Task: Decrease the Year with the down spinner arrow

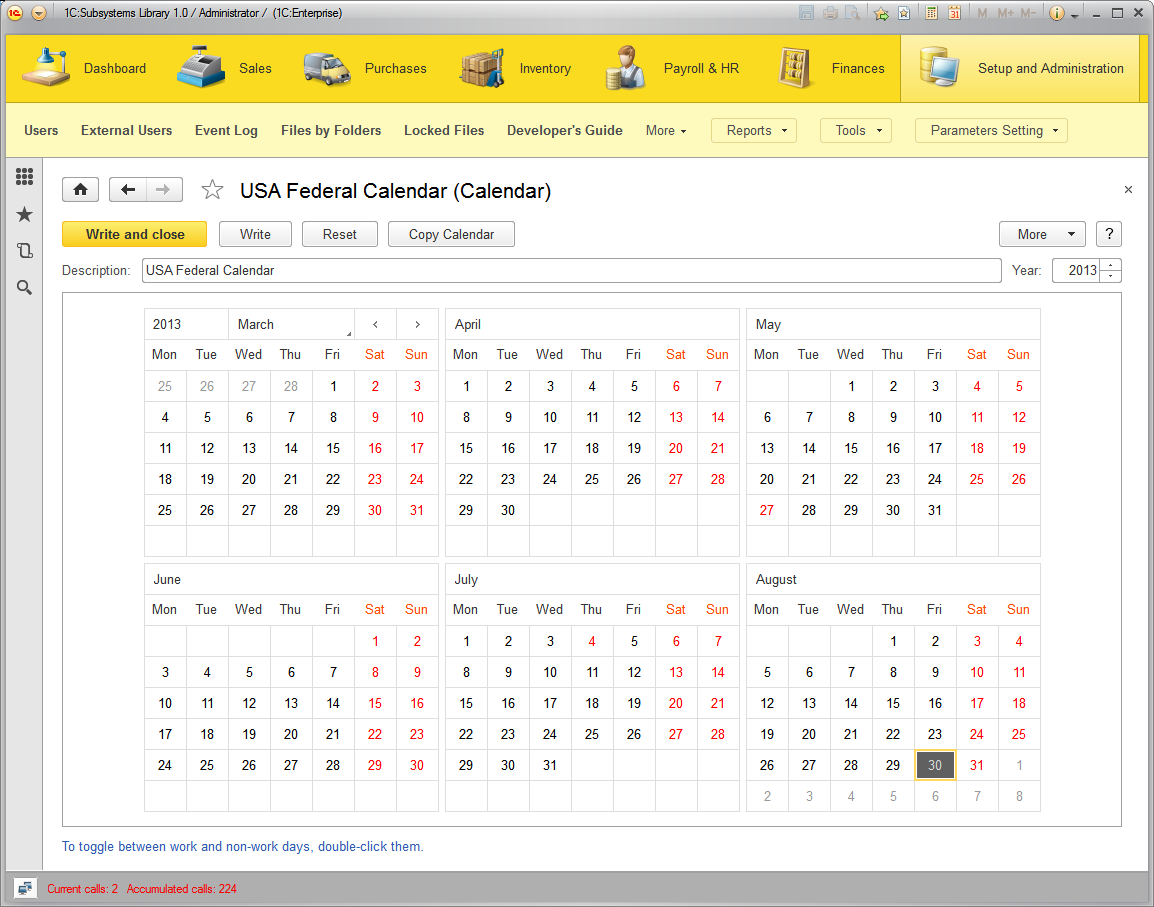Action: 1111,276
